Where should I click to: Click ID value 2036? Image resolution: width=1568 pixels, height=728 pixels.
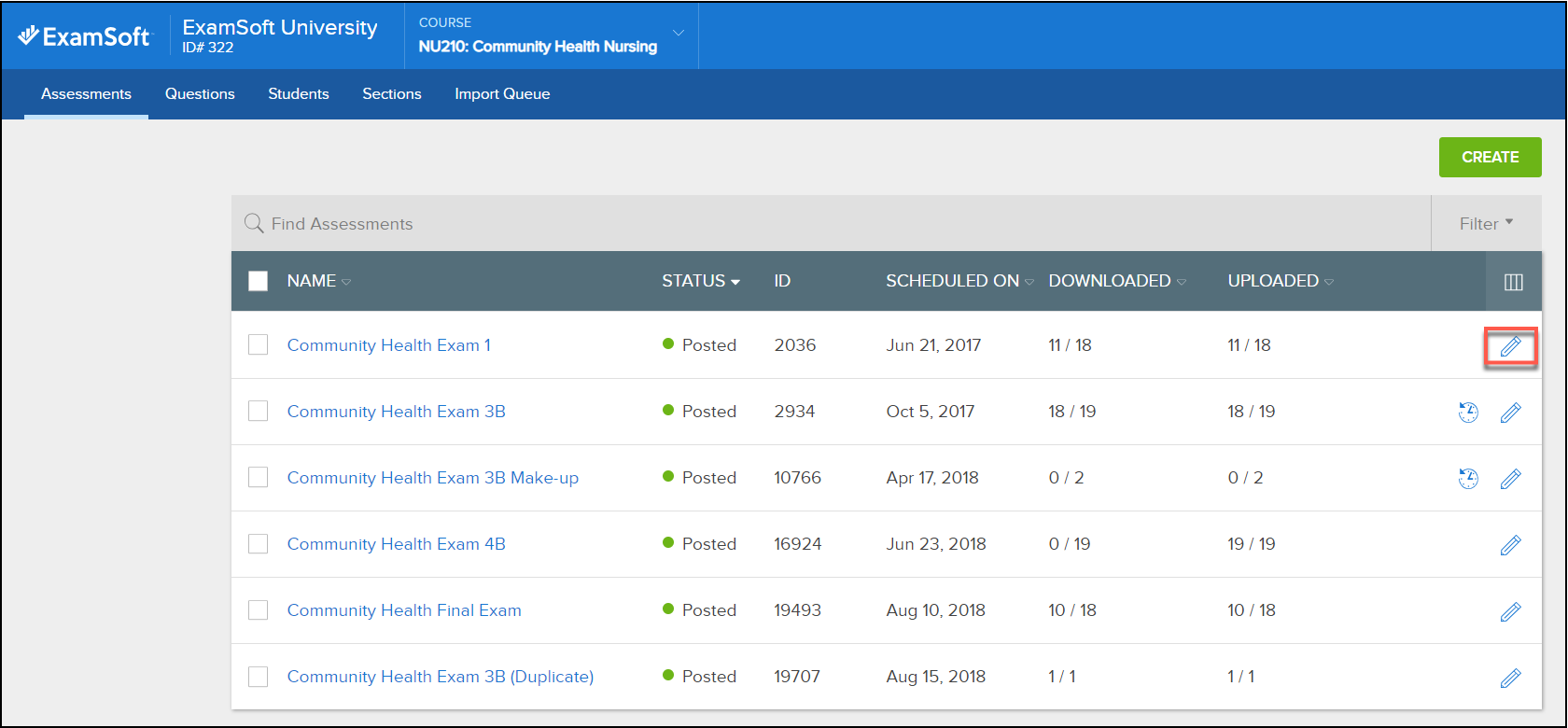click(795, 345)
